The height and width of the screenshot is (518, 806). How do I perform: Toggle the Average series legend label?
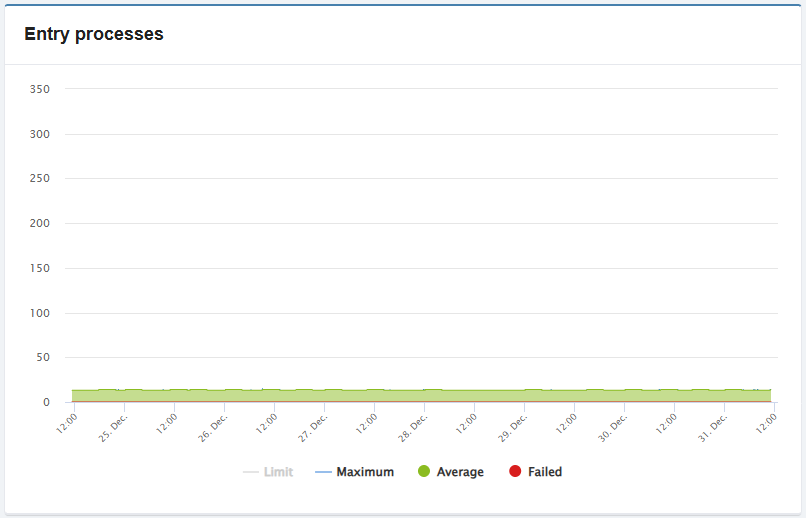(460, 472)
